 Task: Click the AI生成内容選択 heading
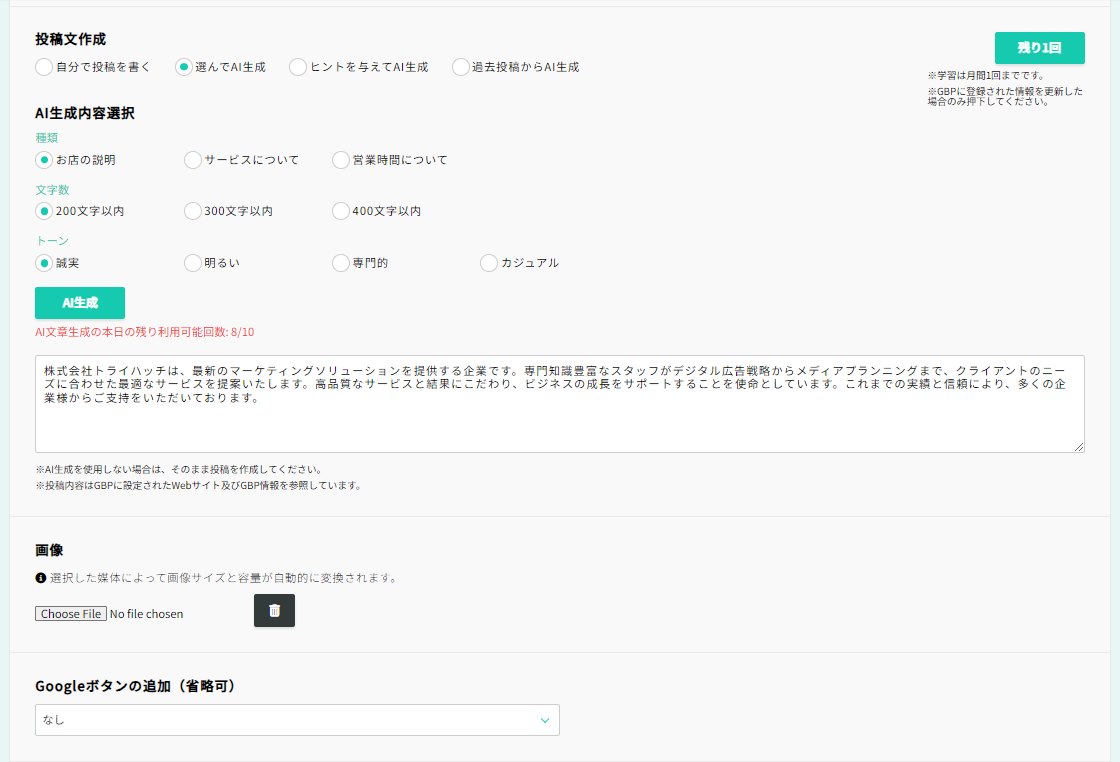coord(85,113)
